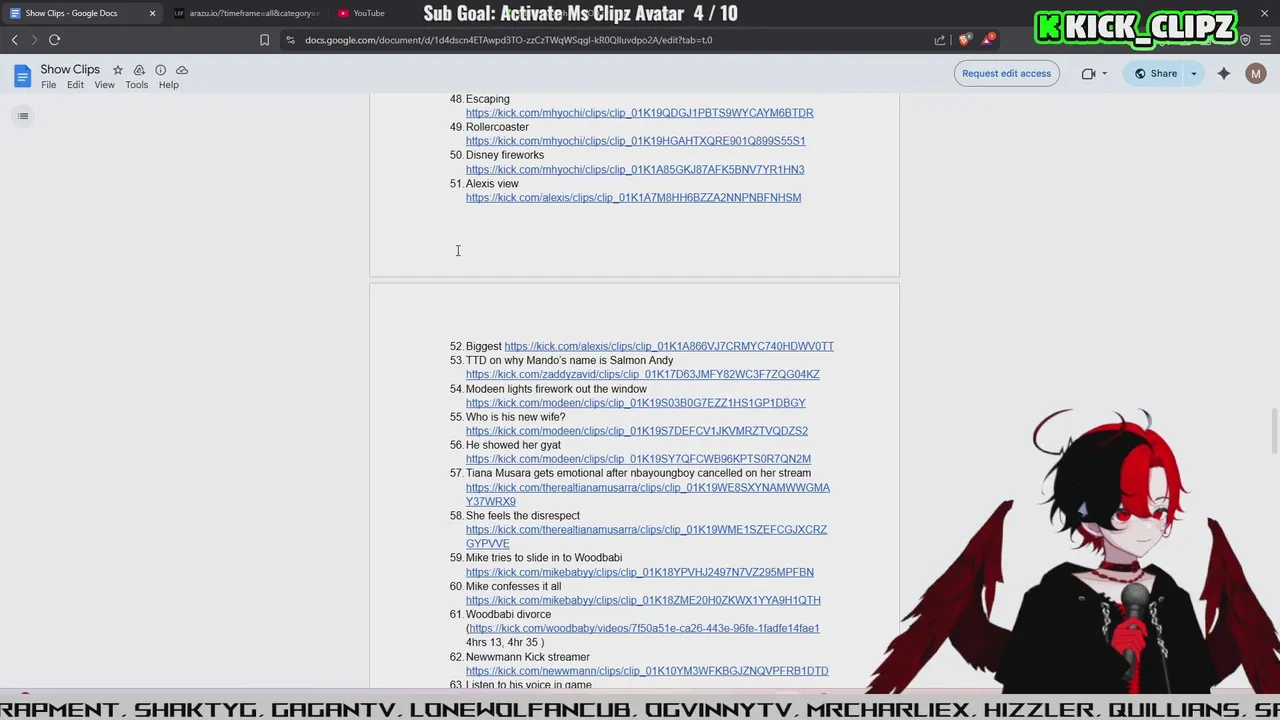
Task: Click the text "Who is his new wife?"
Action: click(515, 417)
